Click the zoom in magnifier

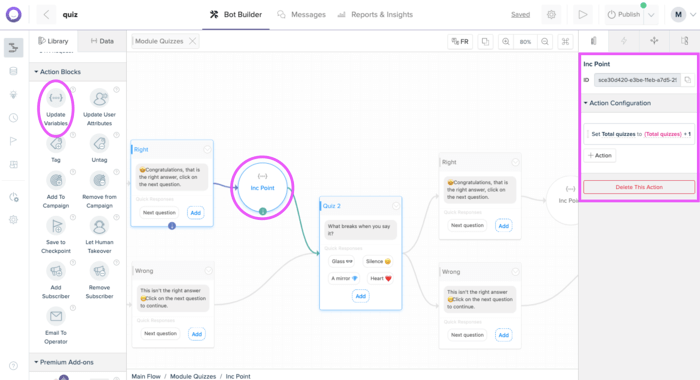(505, 42)
